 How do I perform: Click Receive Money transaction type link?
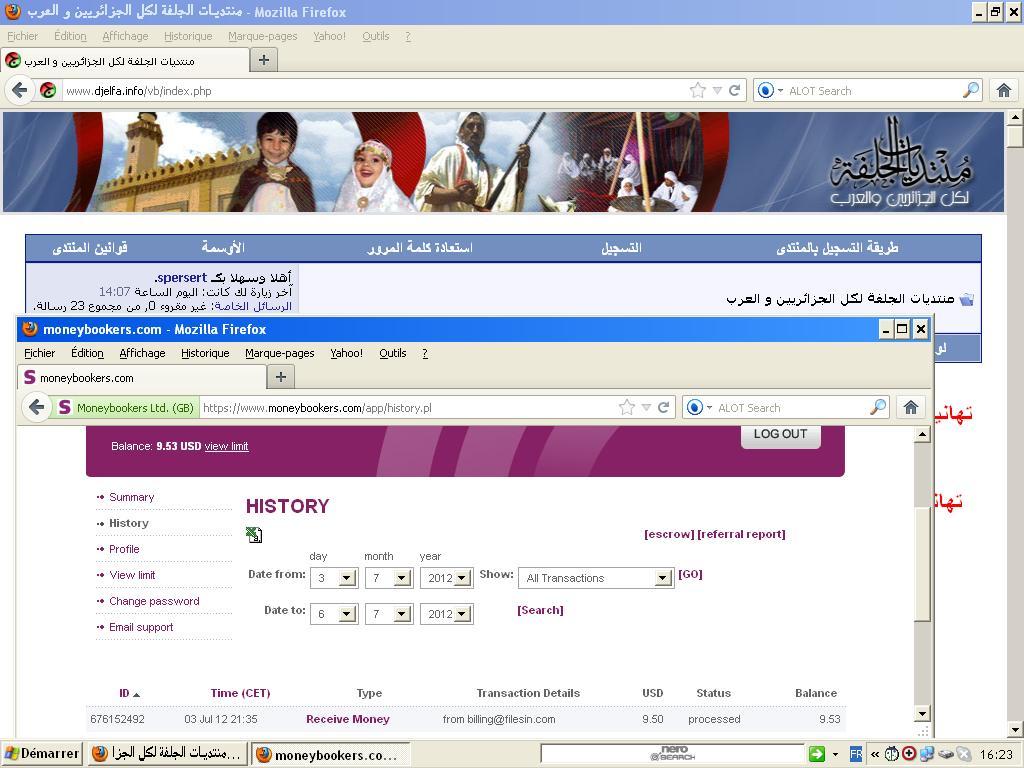tap(347, 719)
